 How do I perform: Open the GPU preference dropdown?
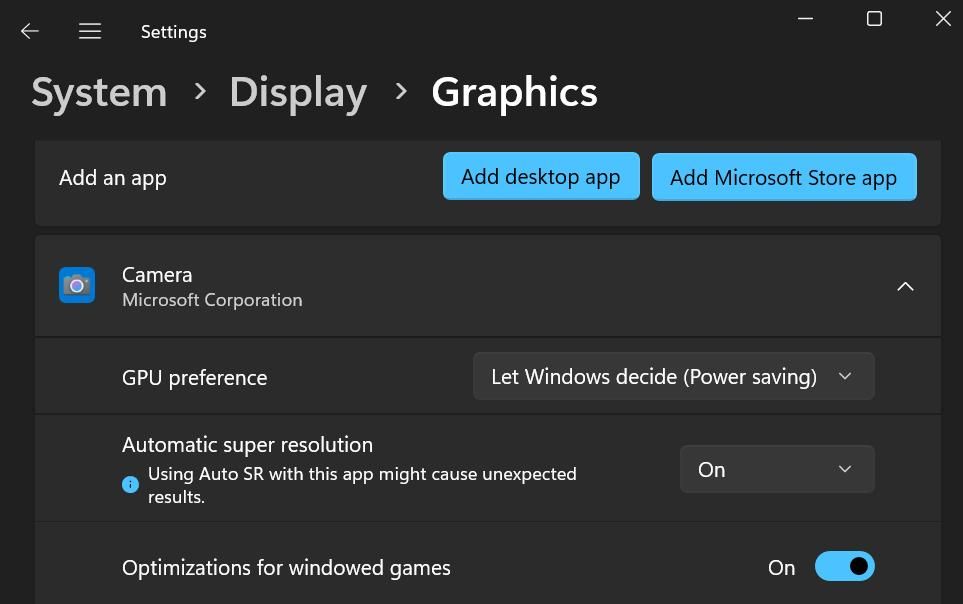click(x=673, y=377)
